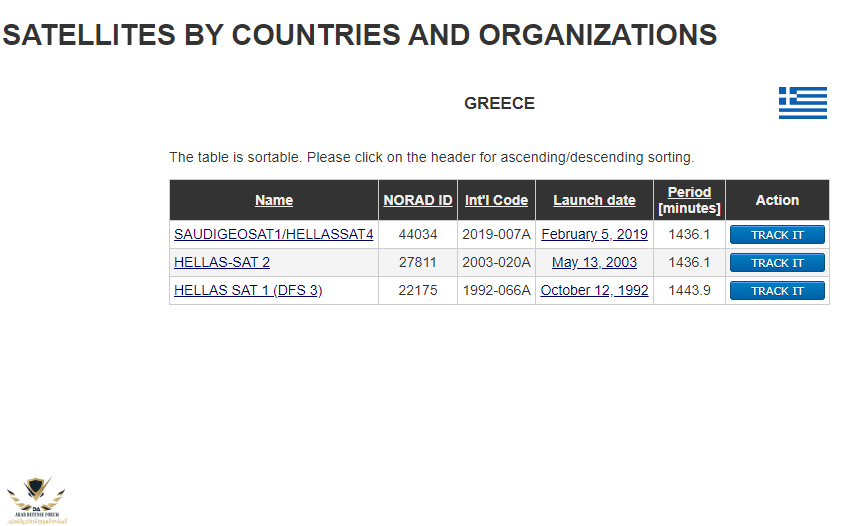Open February 5, 2019 launch date link
The height and width of the screenshot is (526, 856).
[x=594, y=234]
